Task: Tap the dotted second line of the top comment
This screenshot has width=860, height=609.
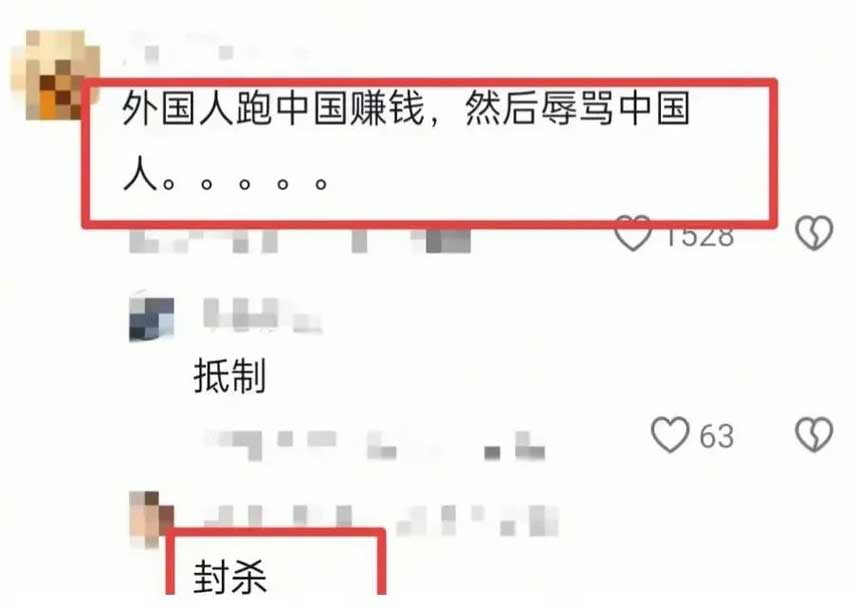Action: pos(225,173)
